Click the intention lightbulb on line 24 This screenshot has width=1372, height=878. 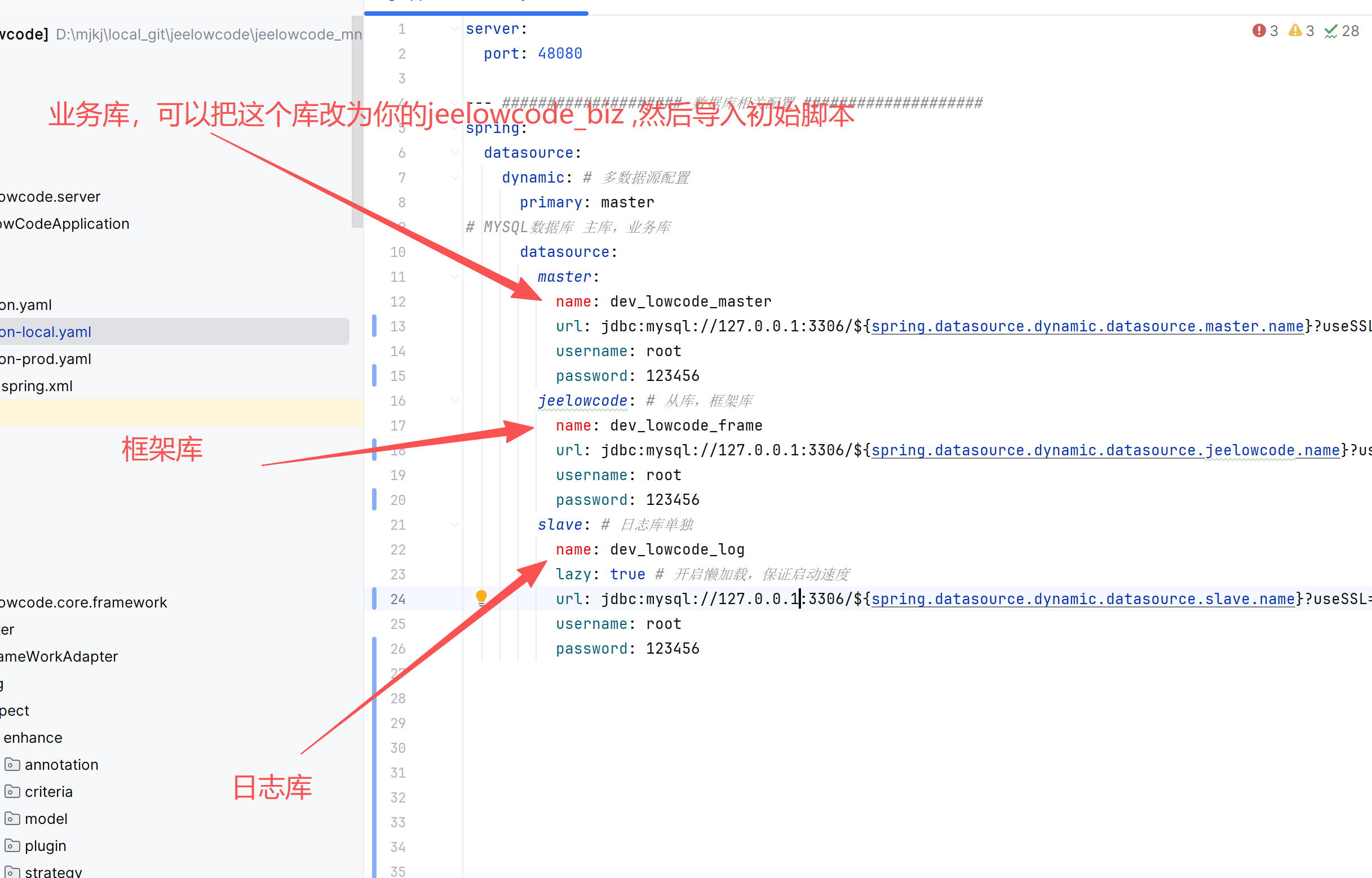[481, 597]
